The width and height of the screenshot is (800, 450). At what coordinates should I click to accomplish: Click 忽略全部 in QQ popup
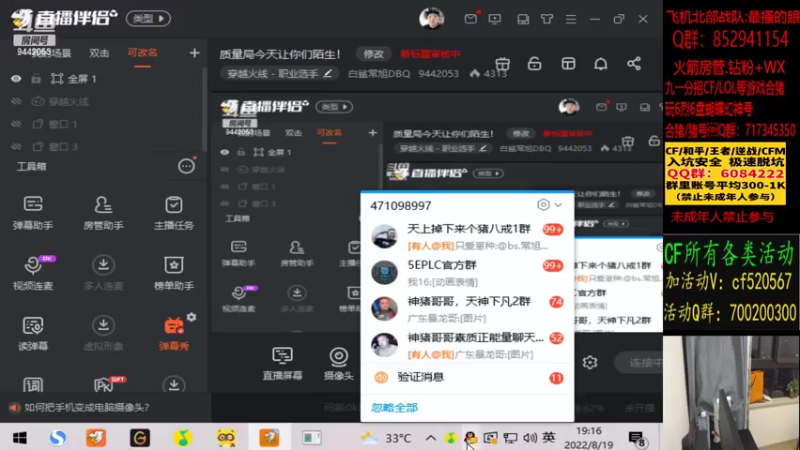[x=394, y=408]
